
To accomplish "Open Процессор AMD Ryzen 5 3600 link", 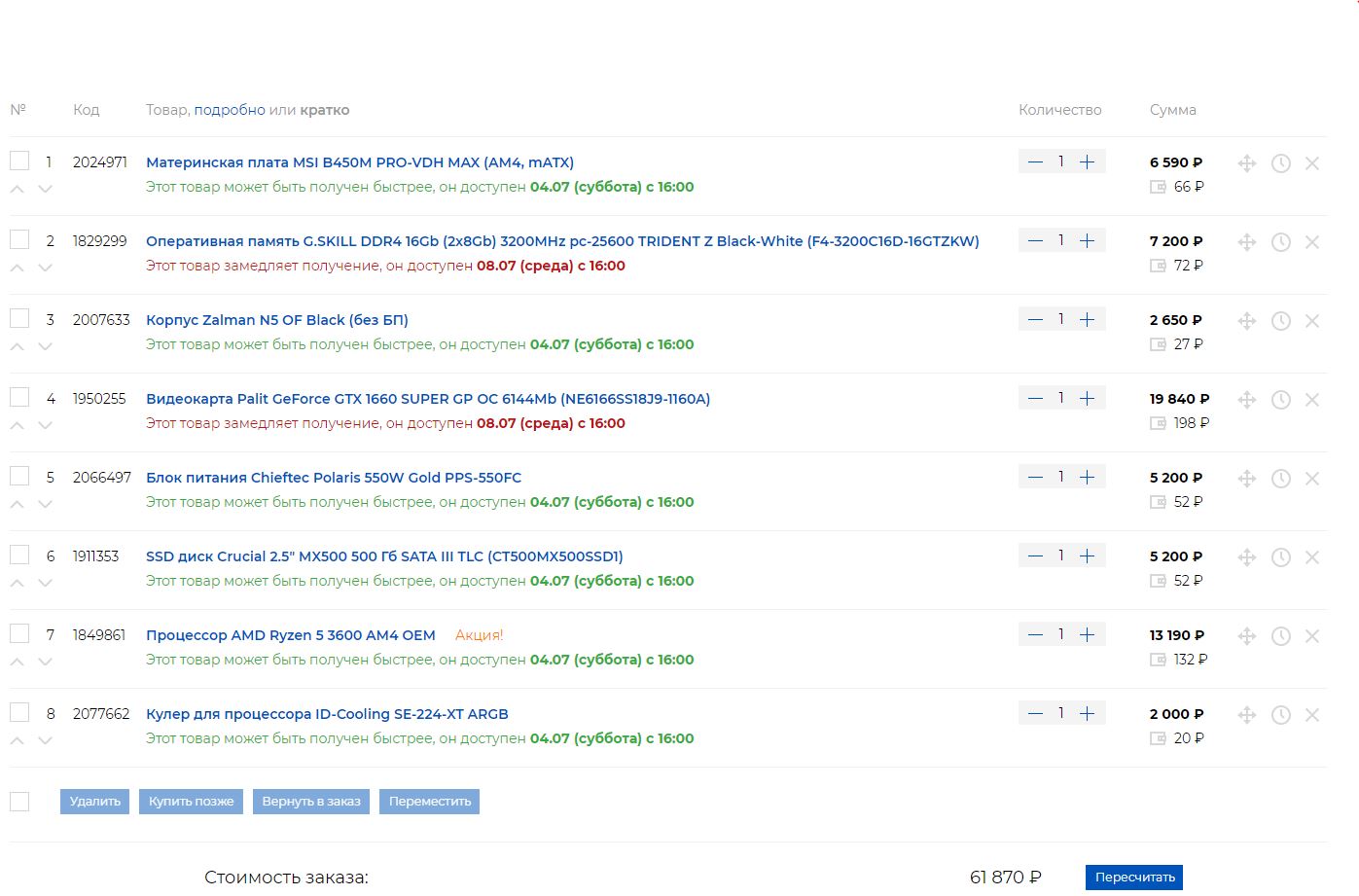I will click(291, 635).
